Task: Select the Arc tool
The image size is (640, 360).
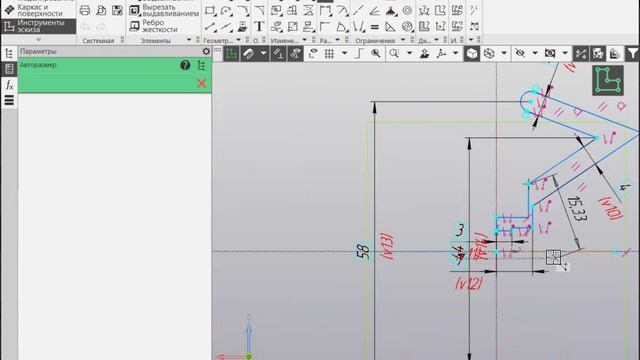Action: (x=227, y=11)
